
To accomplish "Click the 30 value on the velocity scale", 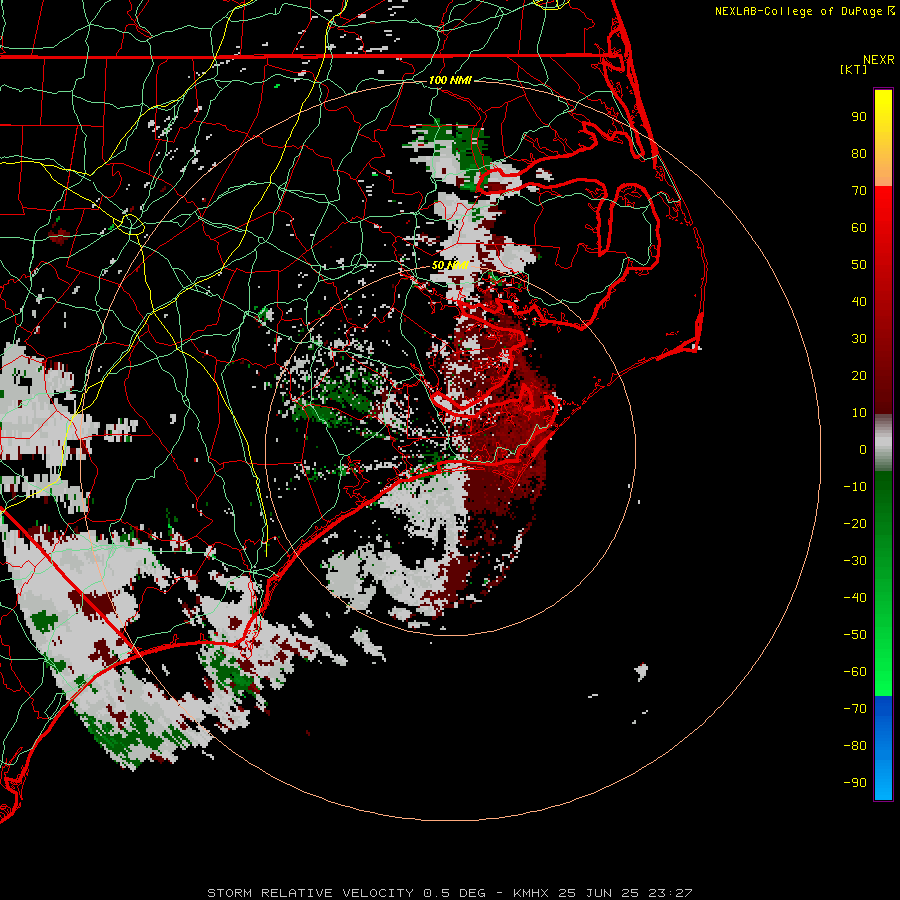I will point(859,339).
